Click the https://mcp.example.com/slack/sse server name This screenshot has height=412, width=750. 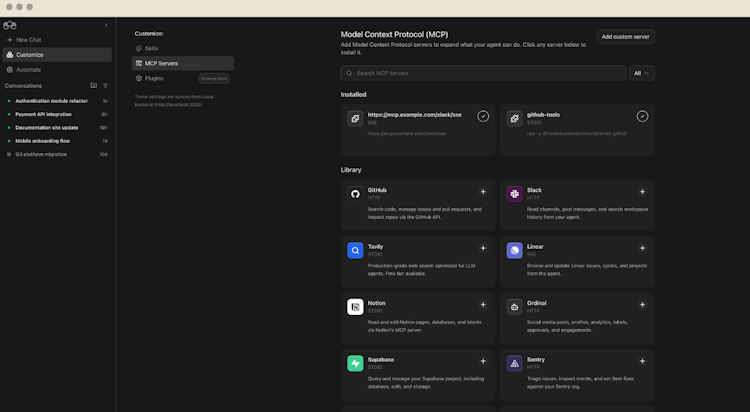[x=415, y=114]
